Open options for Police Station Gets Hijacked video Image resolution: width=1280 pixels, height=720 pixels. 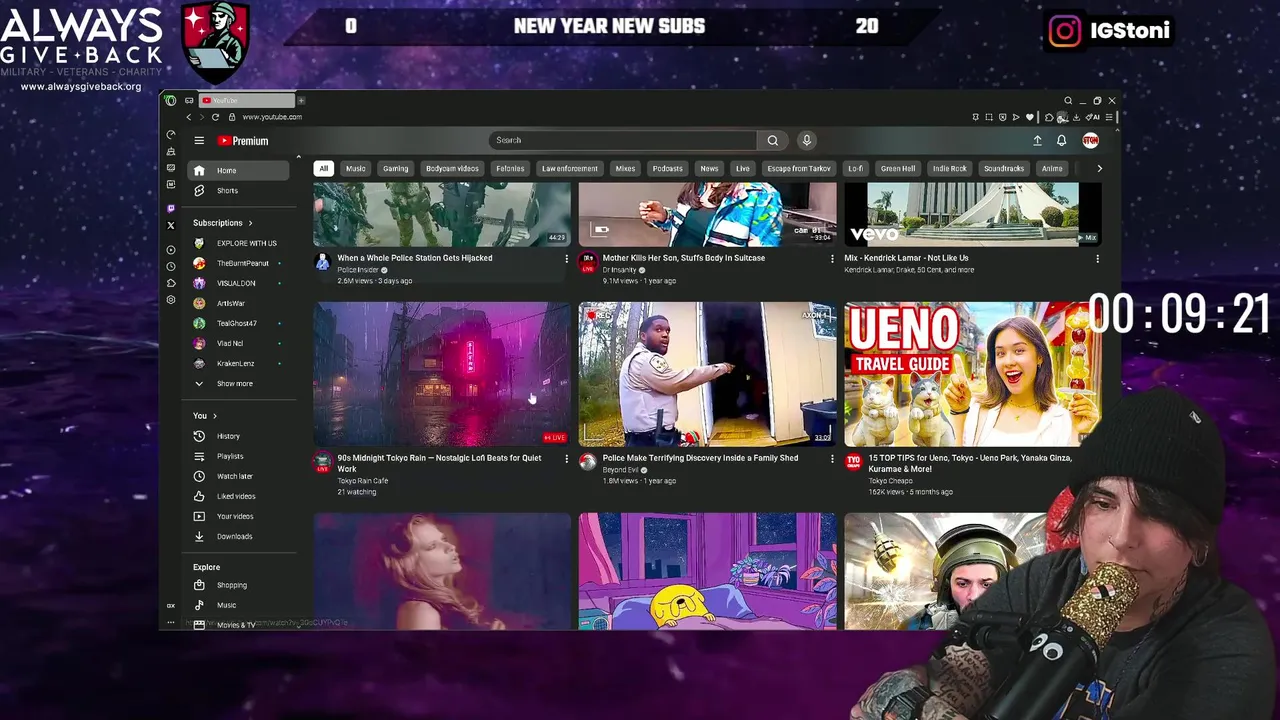[x=566, y=259]
